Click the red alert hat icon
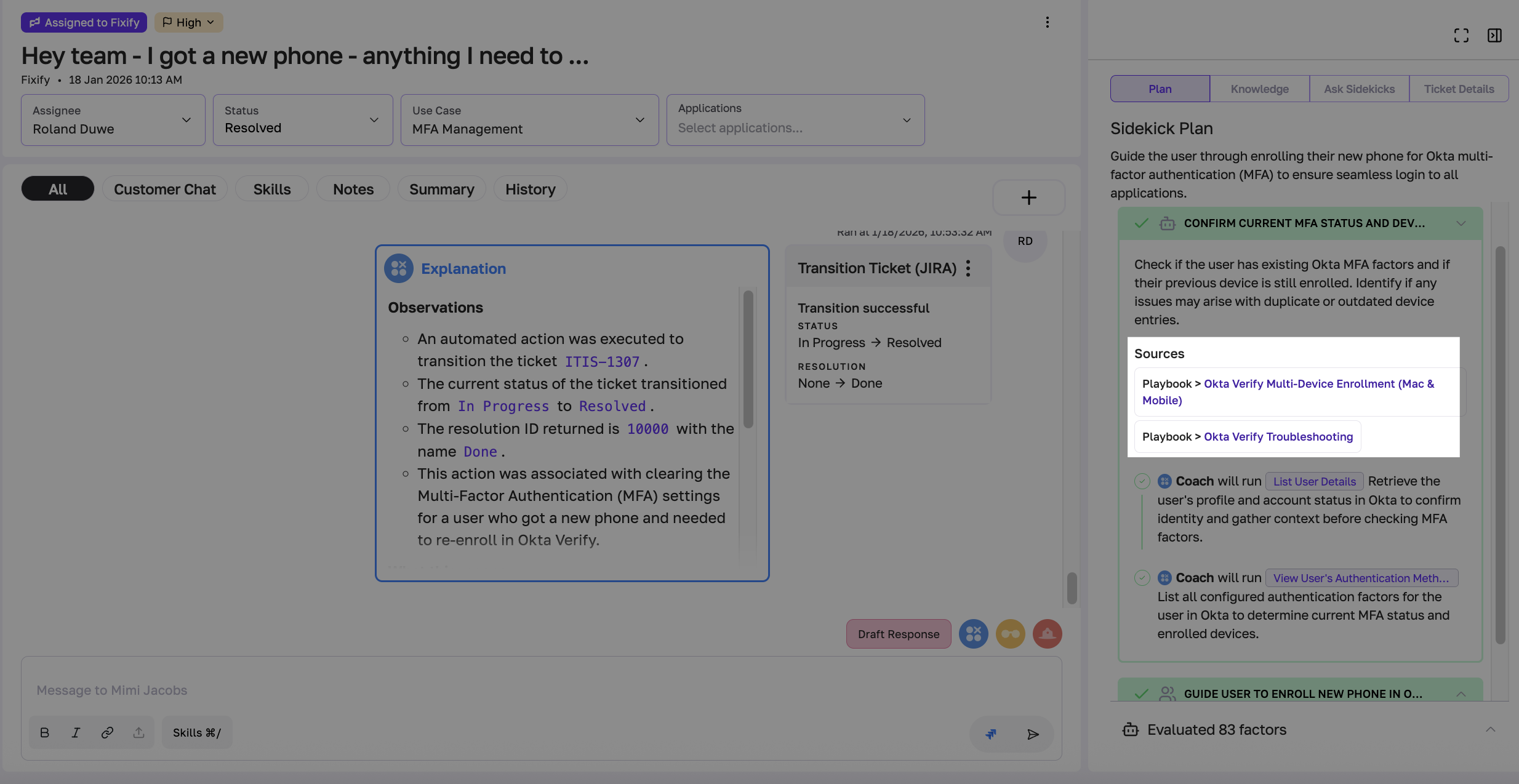This screenshot has width=1519, height=784. coord(1046,633)
